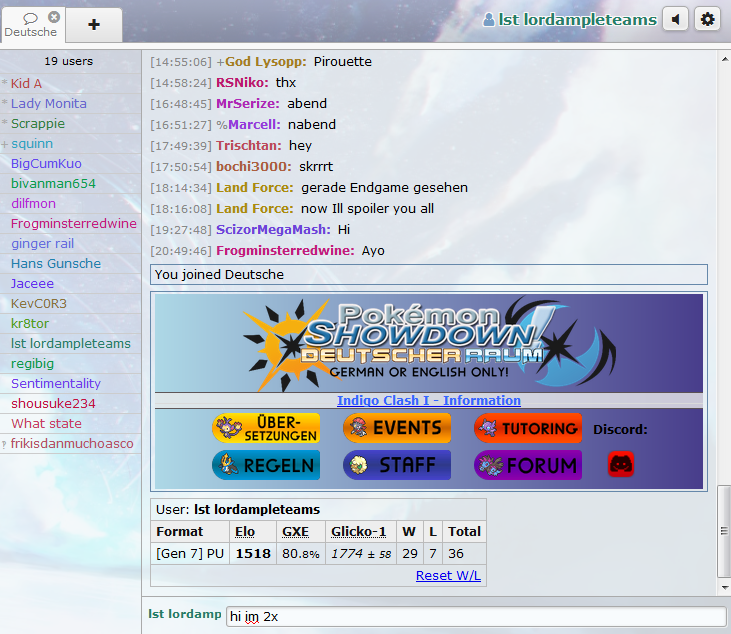Viewport: 731px width, 634px height.
Task: Open the Staff banner button
Action: tap(397, 465)
